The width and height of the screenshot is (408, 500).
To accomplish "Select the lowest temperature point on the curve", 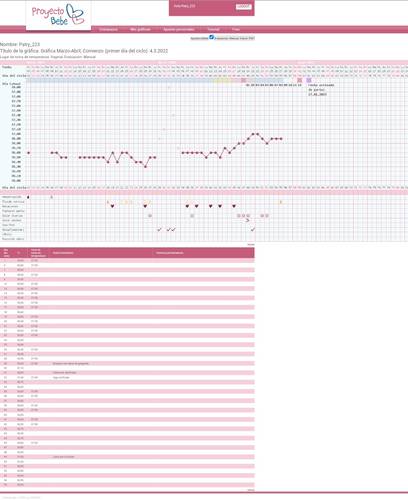I will (145, 167).
